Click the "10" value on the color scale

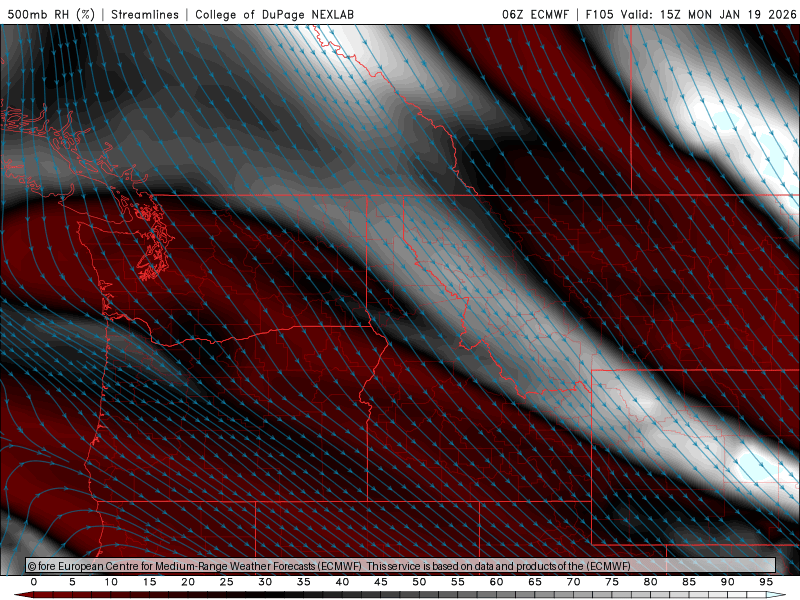pos(111,582)
